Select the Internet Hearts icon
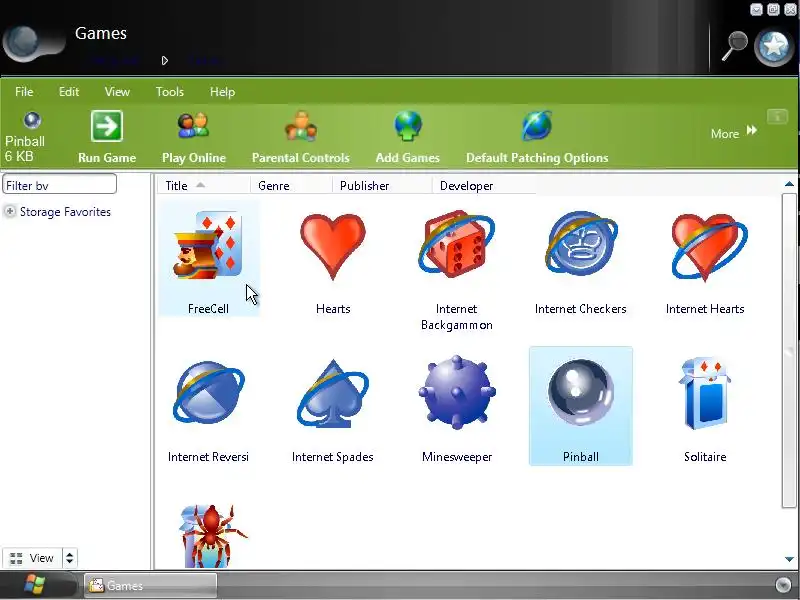 (709, 247)
